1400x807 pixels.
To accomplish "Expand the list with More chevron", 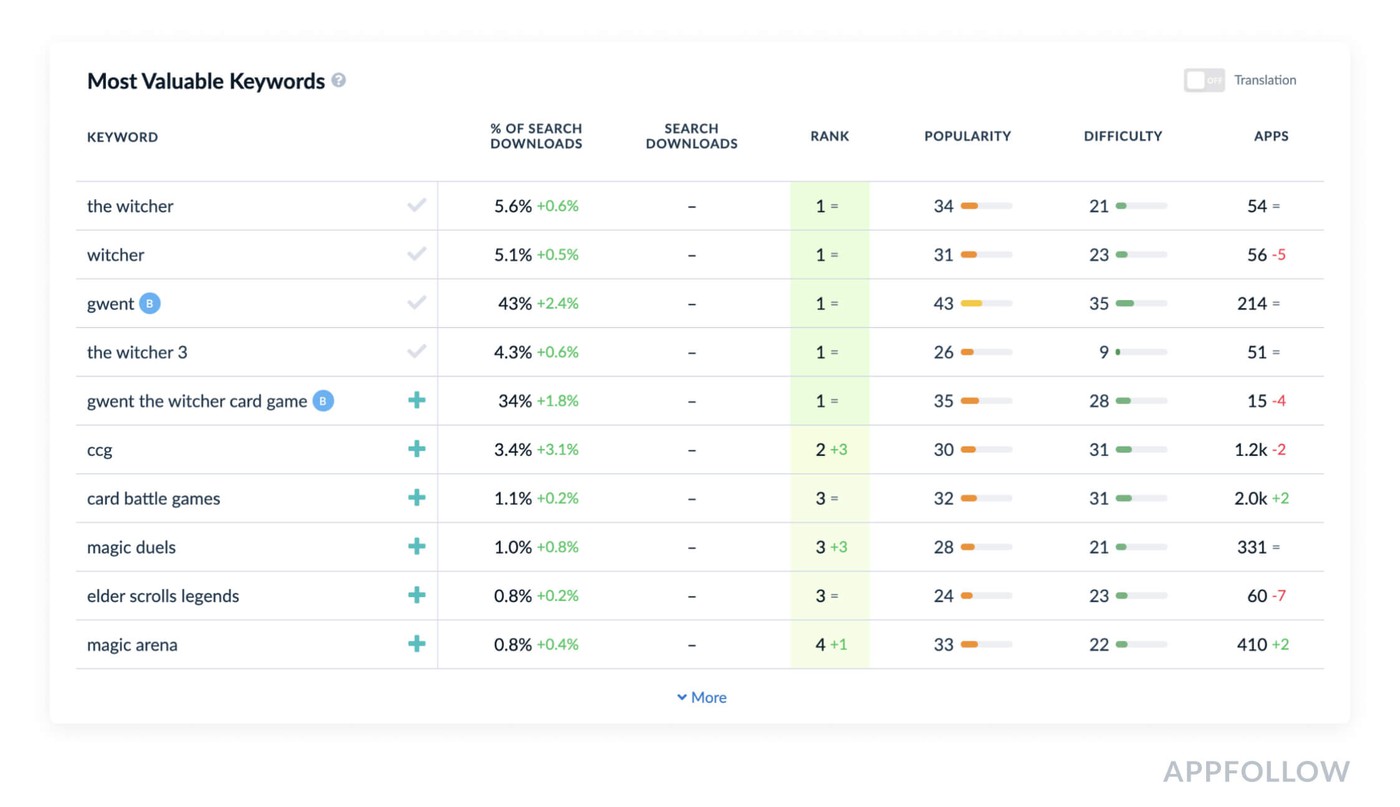I will pyautogui.click(x=701, y=697).
